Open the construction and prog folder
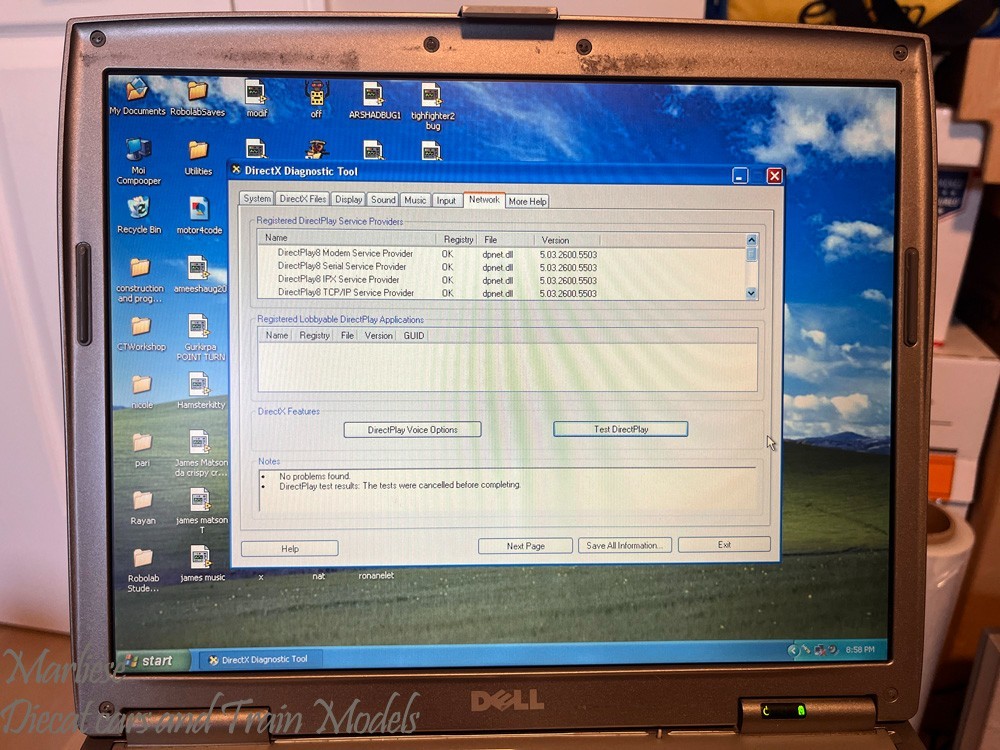 140,267
